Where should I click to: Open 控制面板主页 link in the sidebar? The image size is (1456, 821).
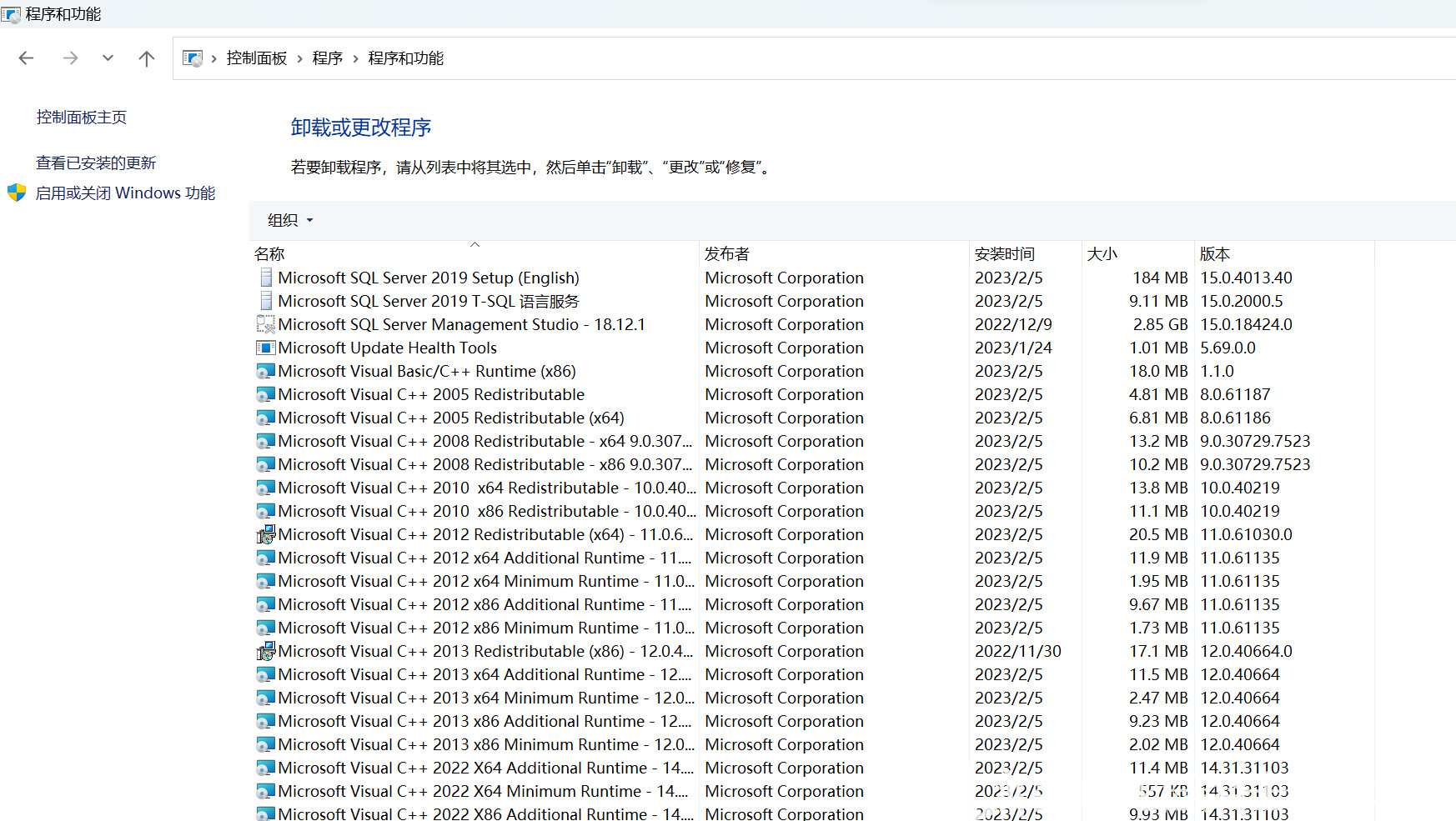(x=82, y=118)
